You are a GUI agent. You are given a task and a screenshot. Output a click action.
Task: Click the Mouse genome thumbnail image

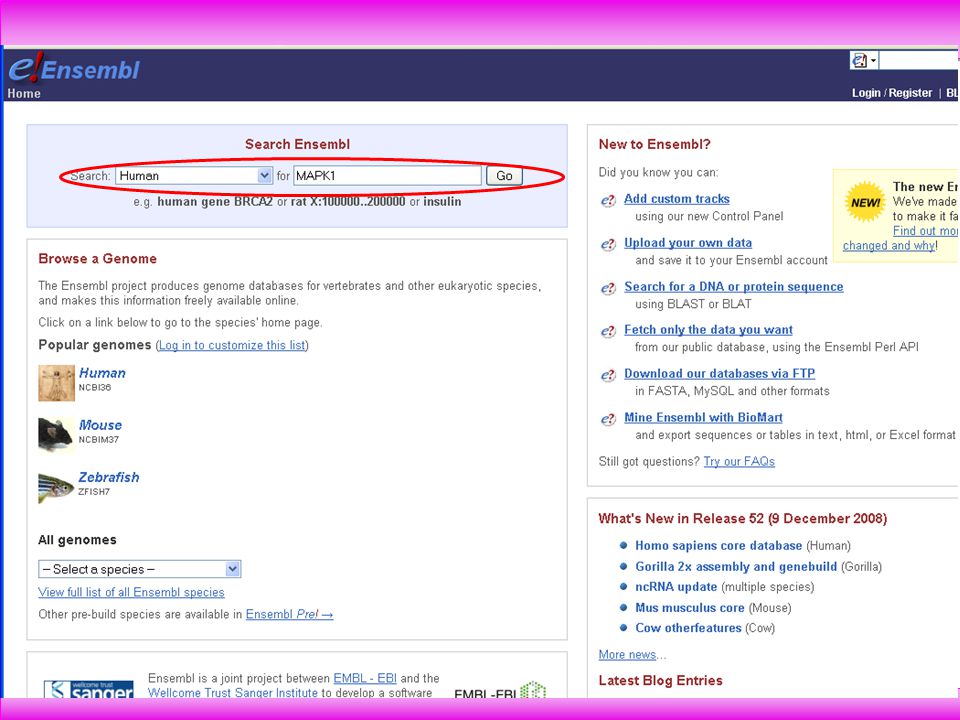pyautogui.click(x=56, y=435)
